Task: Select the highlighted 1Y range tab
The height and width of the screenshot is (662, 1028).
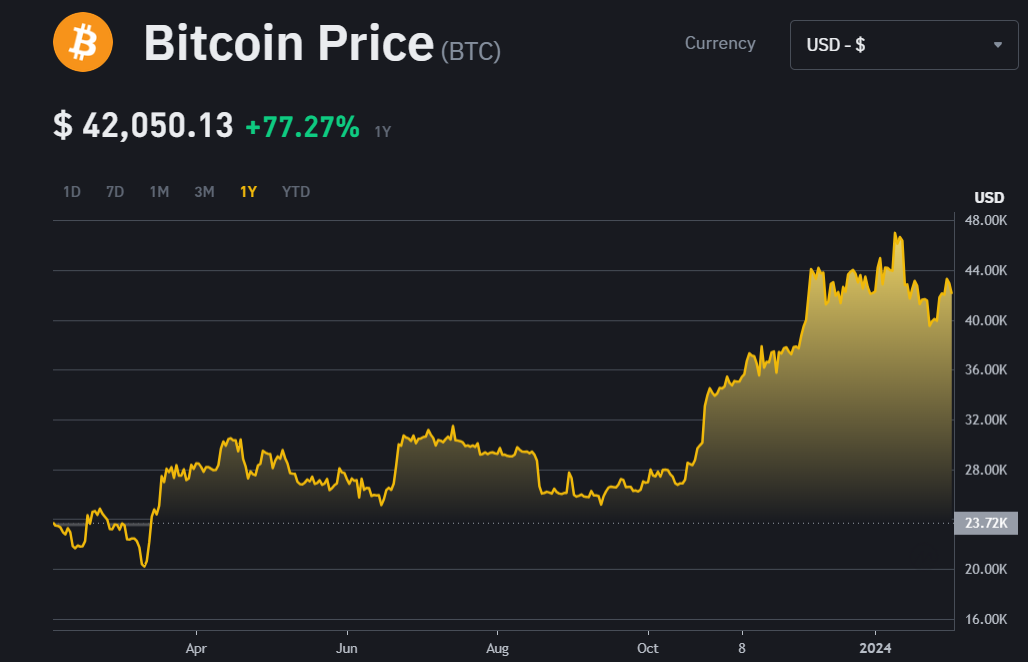Action: click(248, 192)
